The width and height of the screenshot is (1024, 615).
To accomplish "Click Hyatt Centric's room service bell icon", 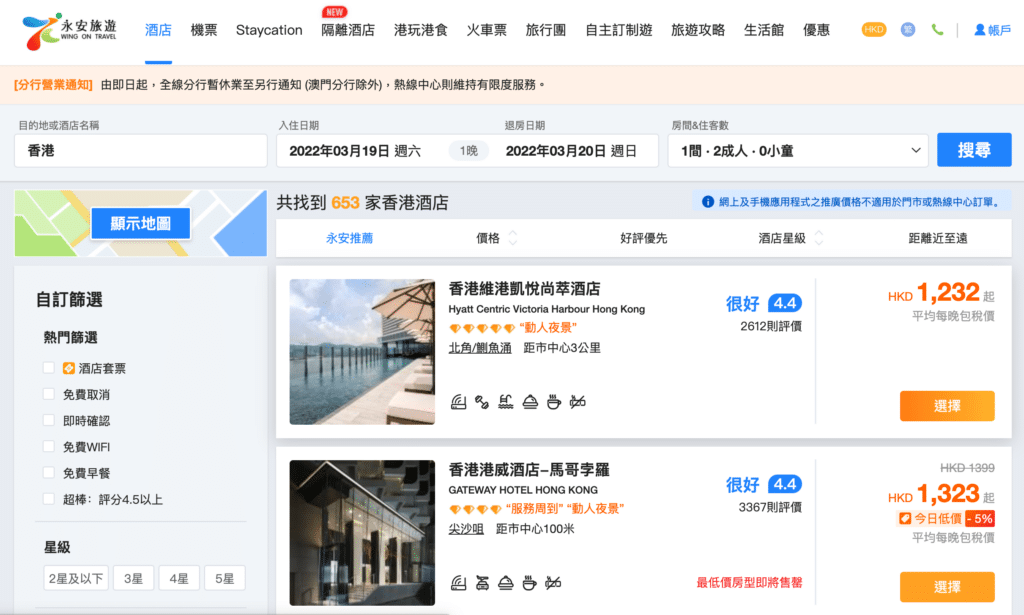I will tap(530, 402).
